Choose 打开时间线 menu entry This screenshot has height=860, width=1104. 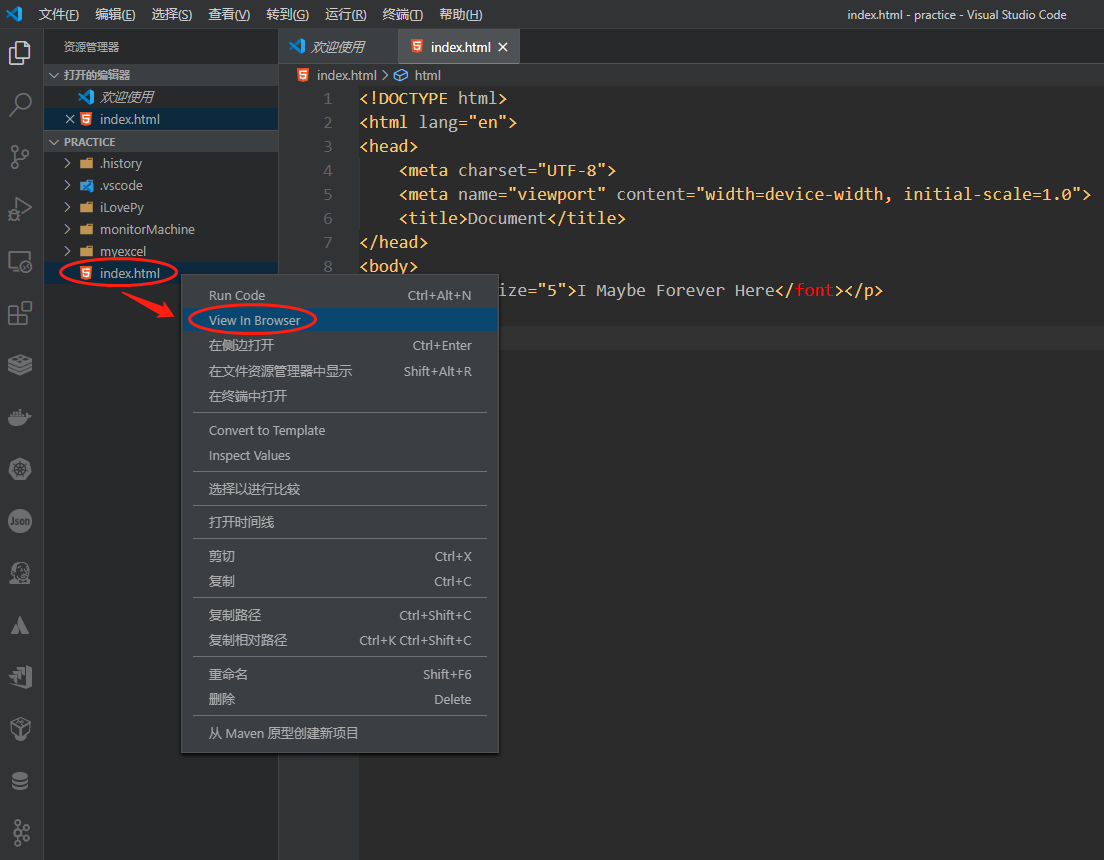339,522
